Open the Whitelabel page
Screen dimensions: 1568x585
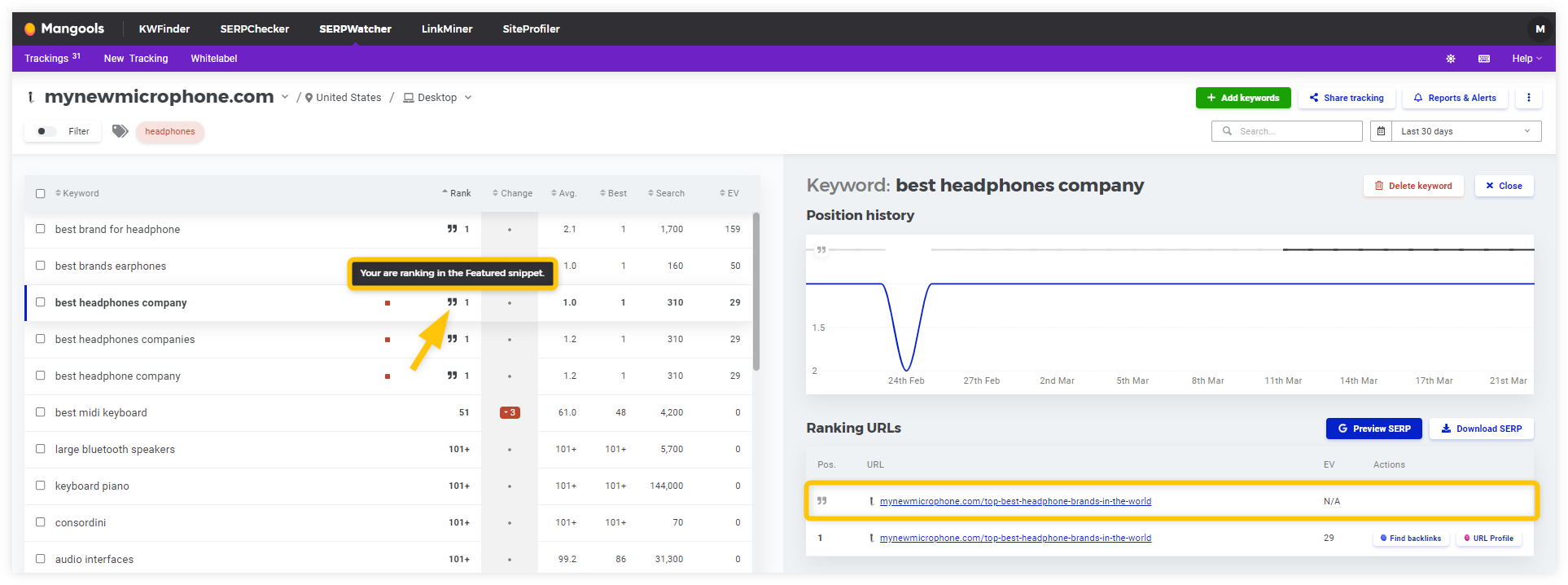click(214, 59)
